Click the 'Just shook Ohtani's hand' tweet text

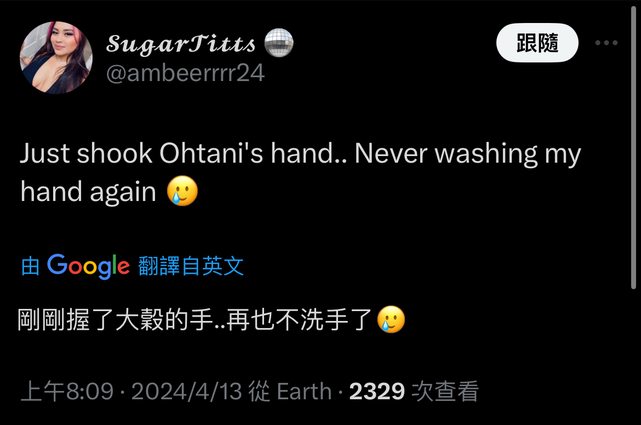pos(182,154)
